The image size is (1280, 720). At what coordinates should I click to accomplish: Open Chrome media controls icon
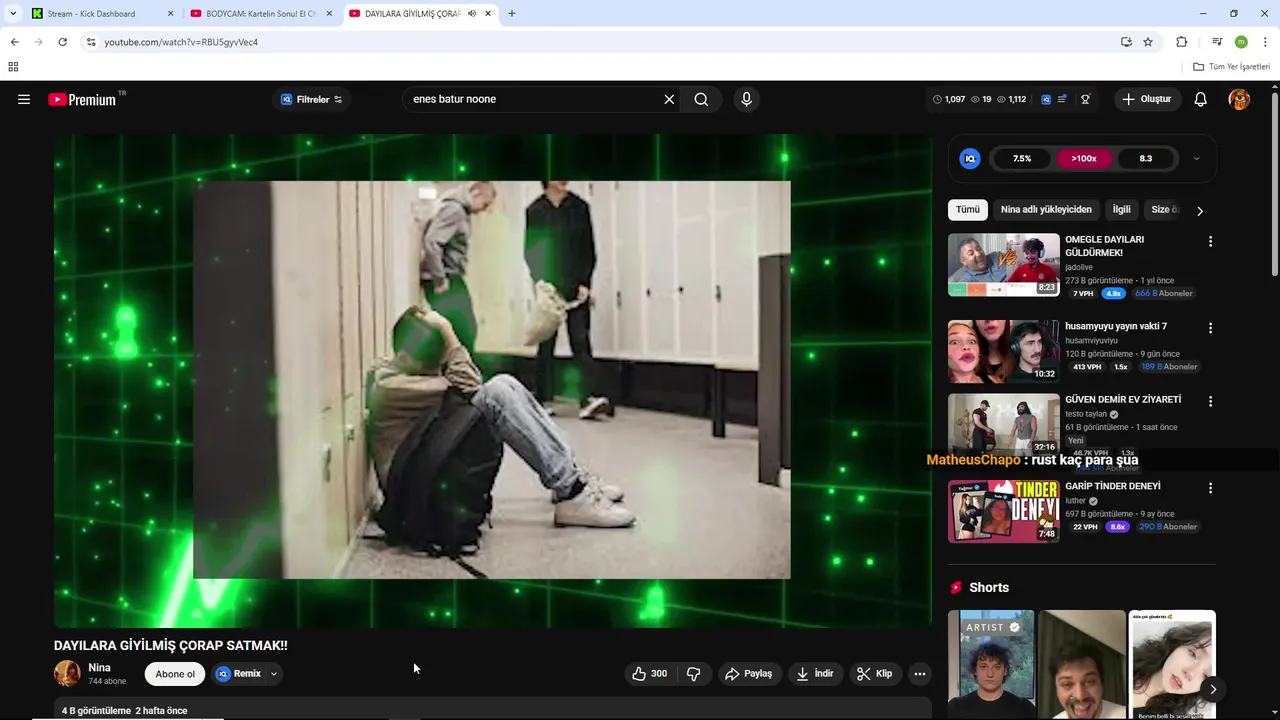[x=1217, y=42]
